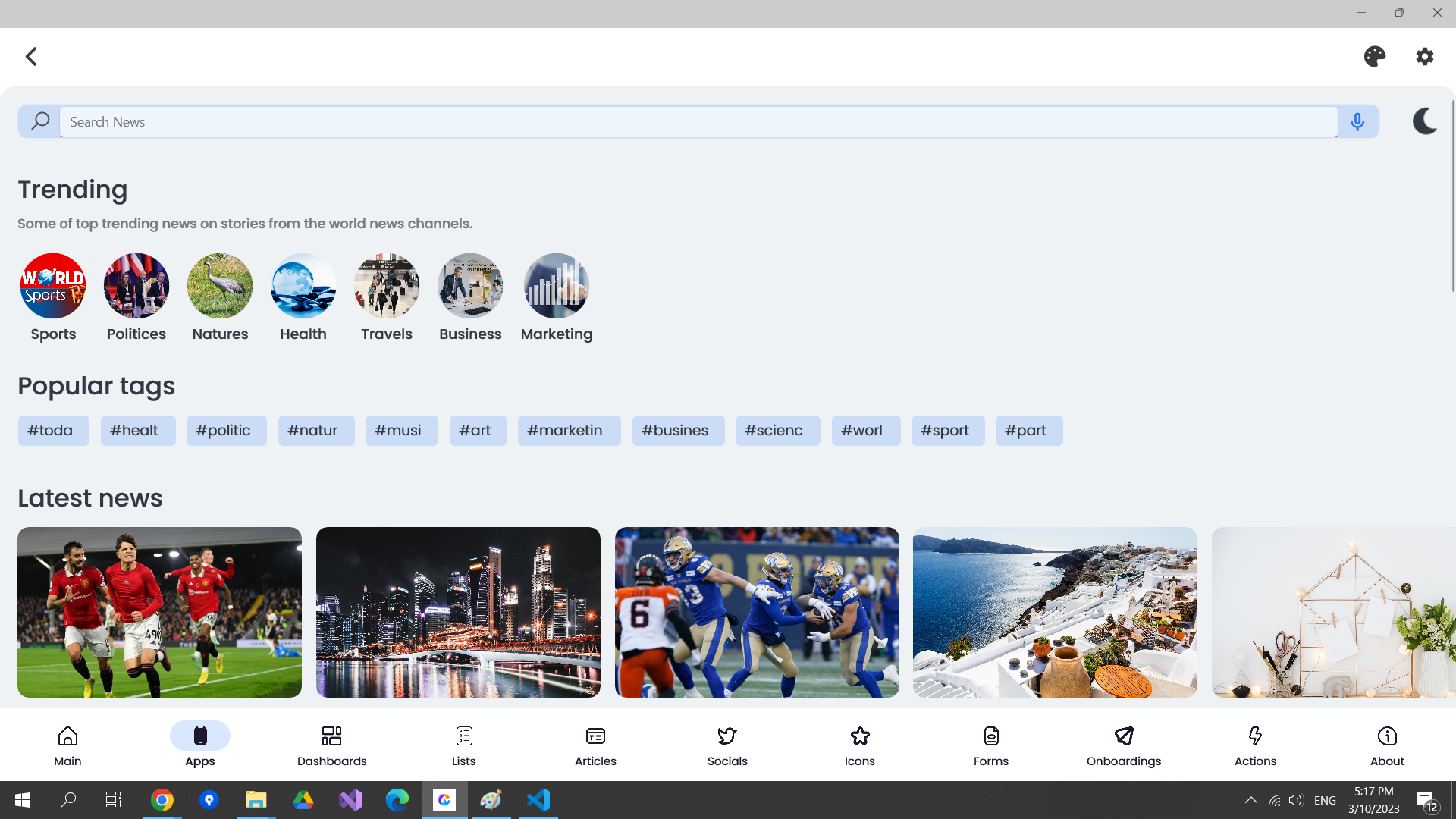Switch to the Dashboards tab
Viewport: 1456px width, 819px height.
[331, 745]
